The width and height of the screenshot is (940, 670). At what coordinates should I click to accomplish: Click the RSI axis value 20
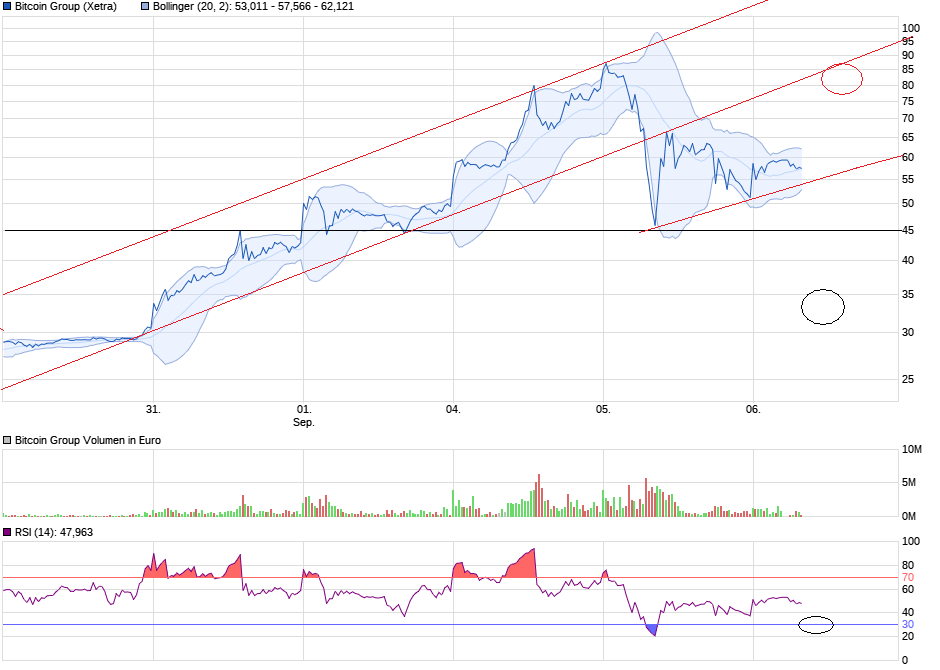coord(908,636)
